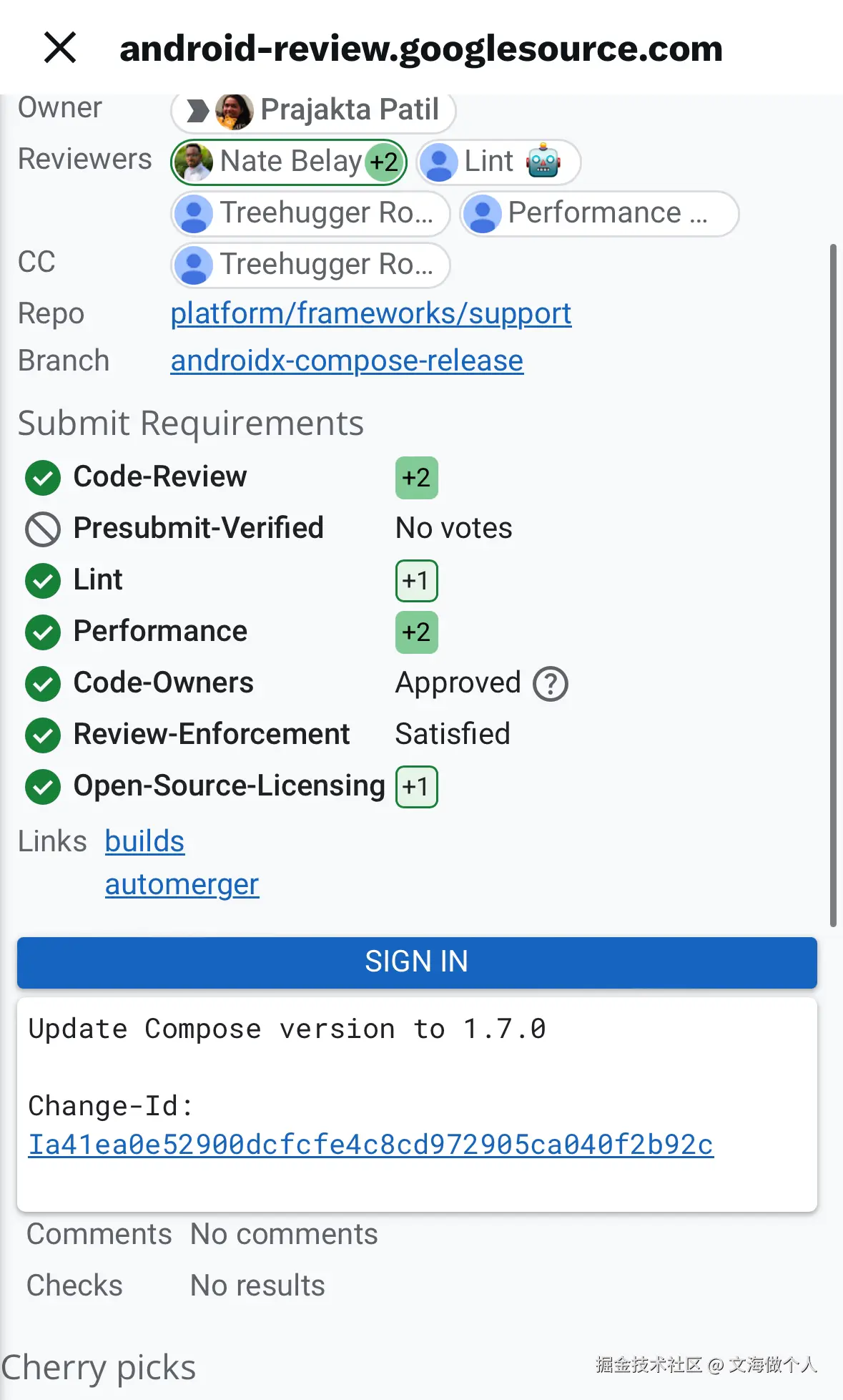The width and height of the screenshot is (843, 1400).
Task: Click the Open-Source-Licensing +1 vote badge
Action: (x=416, y=787)
